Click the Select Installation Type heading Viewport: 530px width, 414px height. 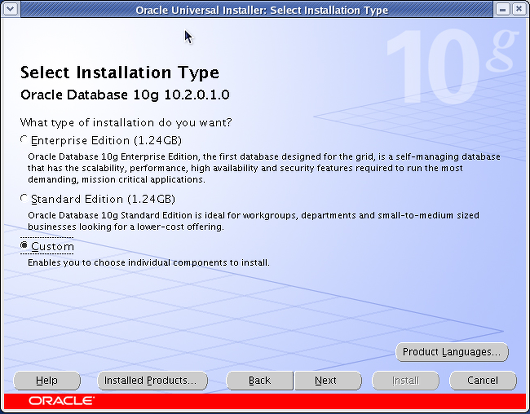[120, 73]
